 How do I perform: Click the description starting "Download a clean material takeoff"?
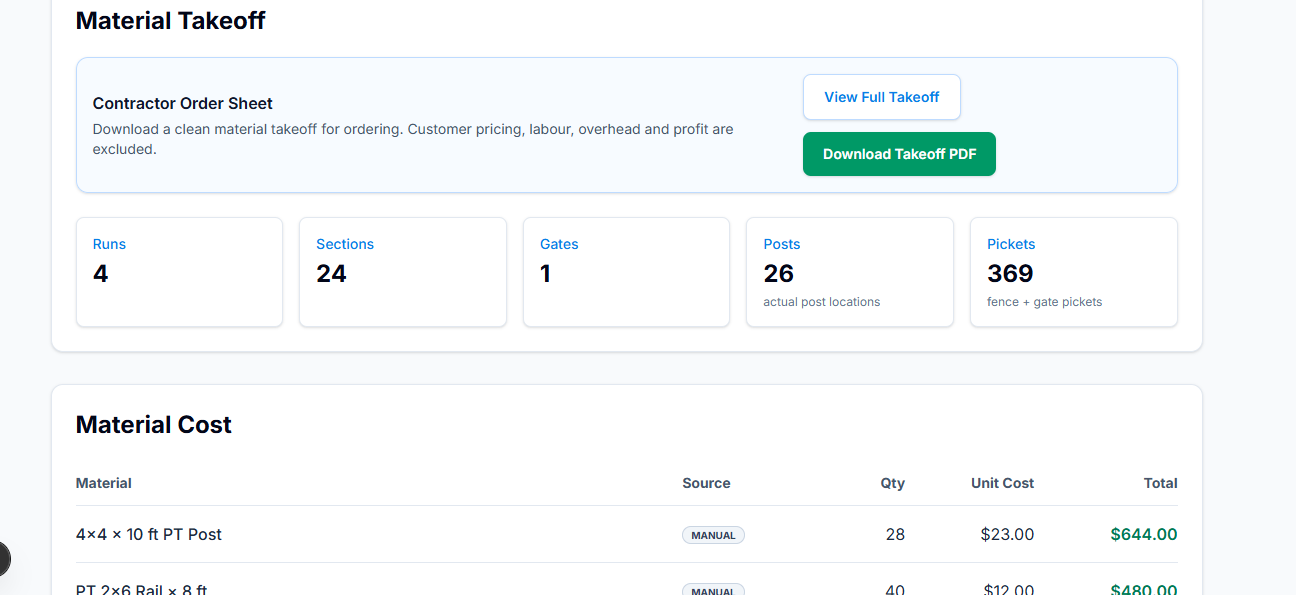(x=413, y=139)
